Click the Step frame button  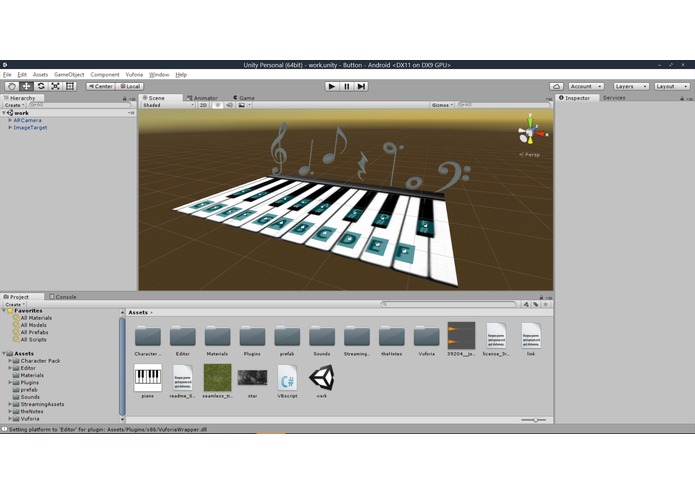click(x=361, y=86)
